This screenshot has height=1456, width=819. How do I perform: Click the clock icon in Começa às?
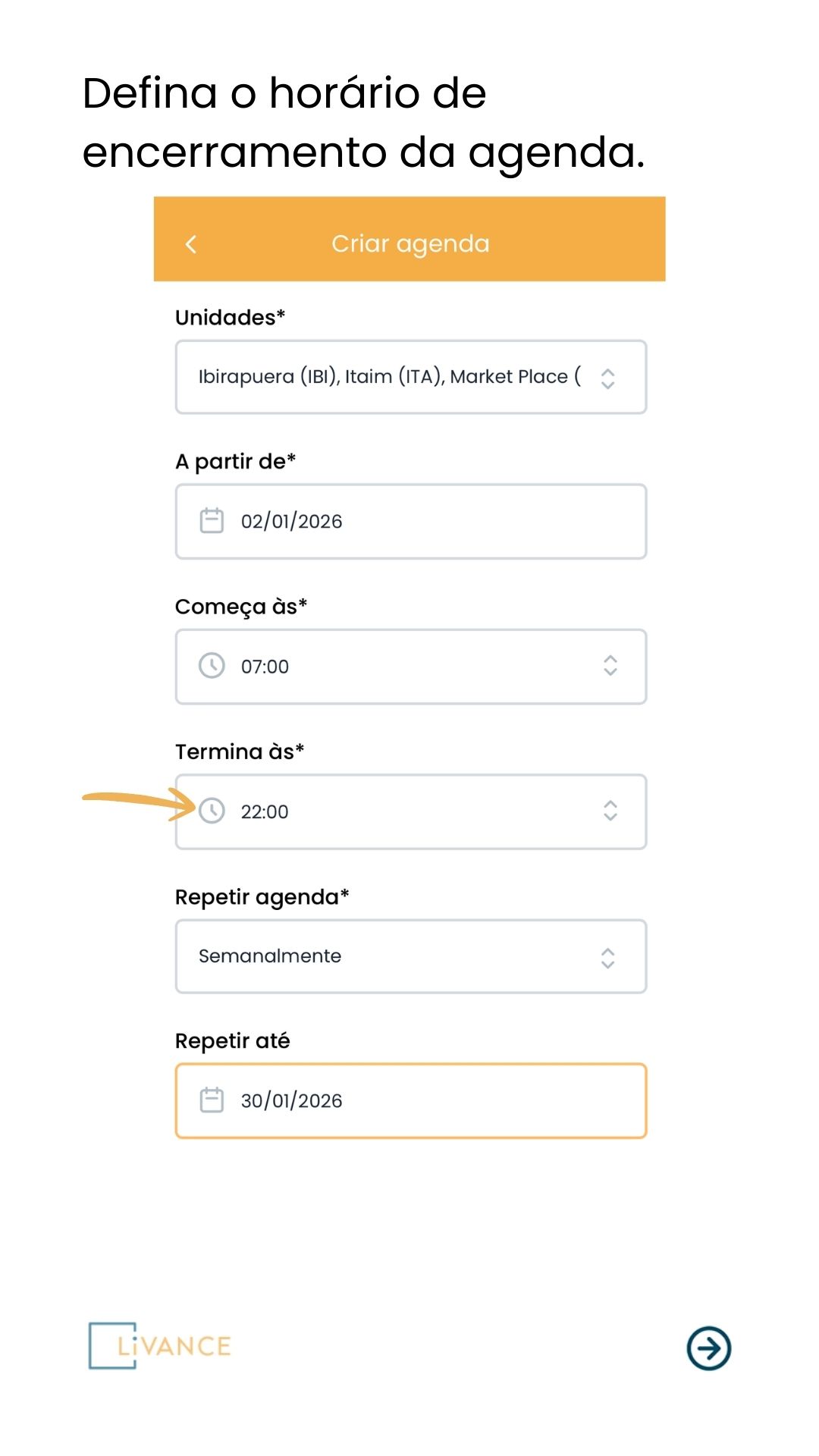(x=212, y=666)
